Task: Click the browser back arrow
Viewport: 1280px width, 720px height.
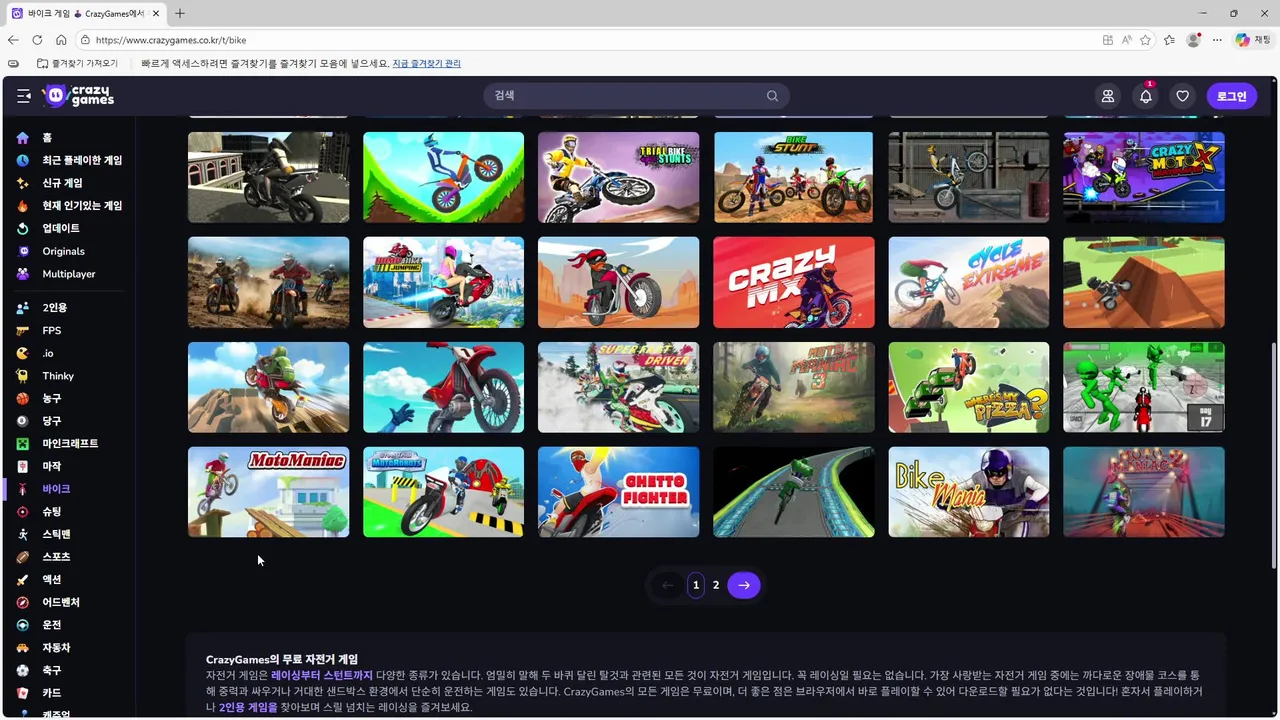Action: pyautogui.click(x=13, y=40)
